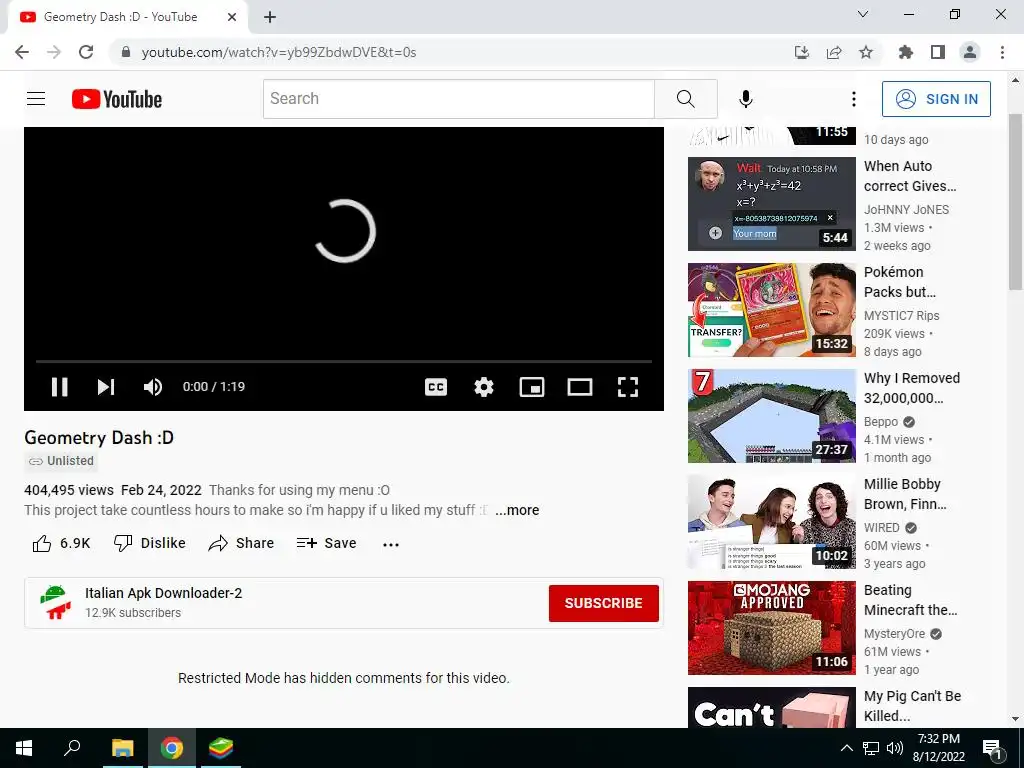Viewport: 1024px width, 768px height.
Task: Like the video with thumbs up
Action: [61, 543]
